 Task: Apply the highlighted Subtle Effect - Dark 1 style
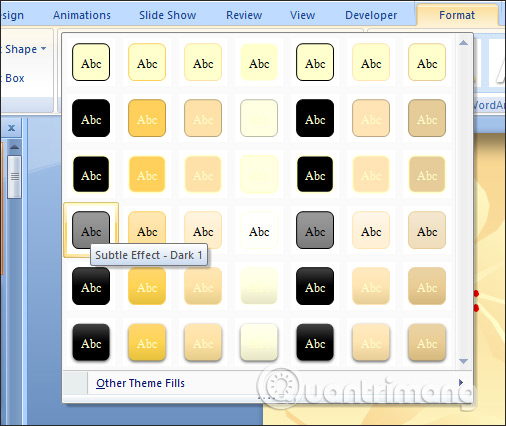[x=91, y=230]
